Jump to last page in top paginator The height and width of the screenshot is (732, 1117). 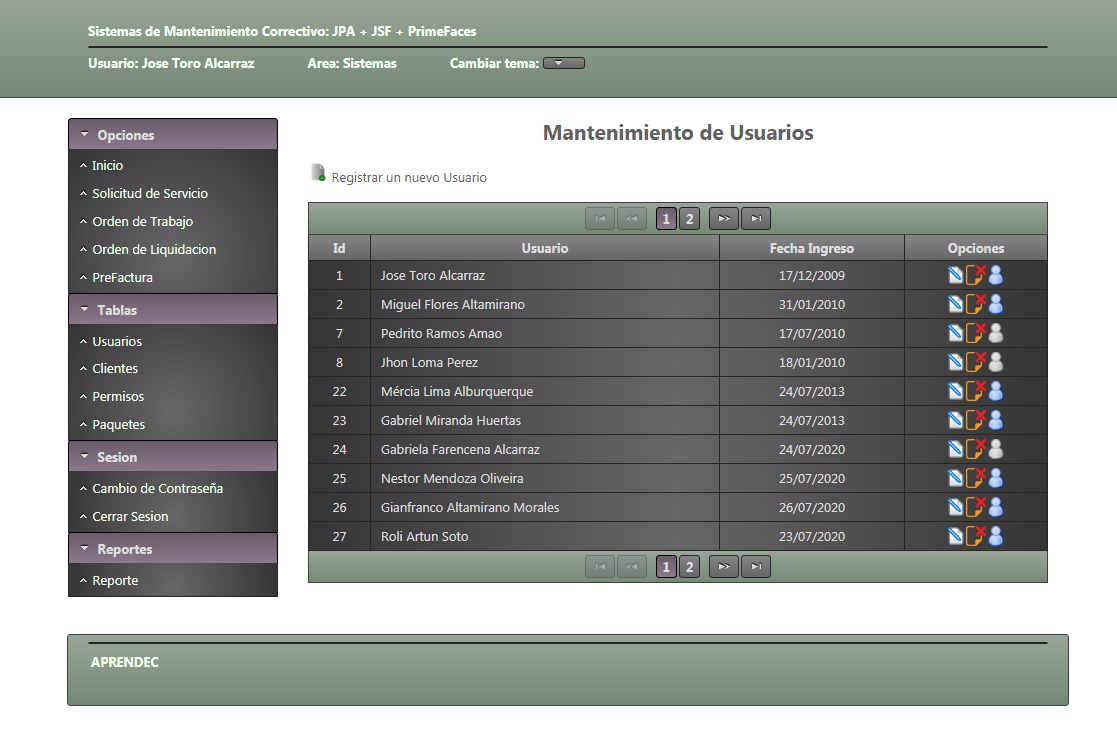pyautogui.click(x=756, y=219)
